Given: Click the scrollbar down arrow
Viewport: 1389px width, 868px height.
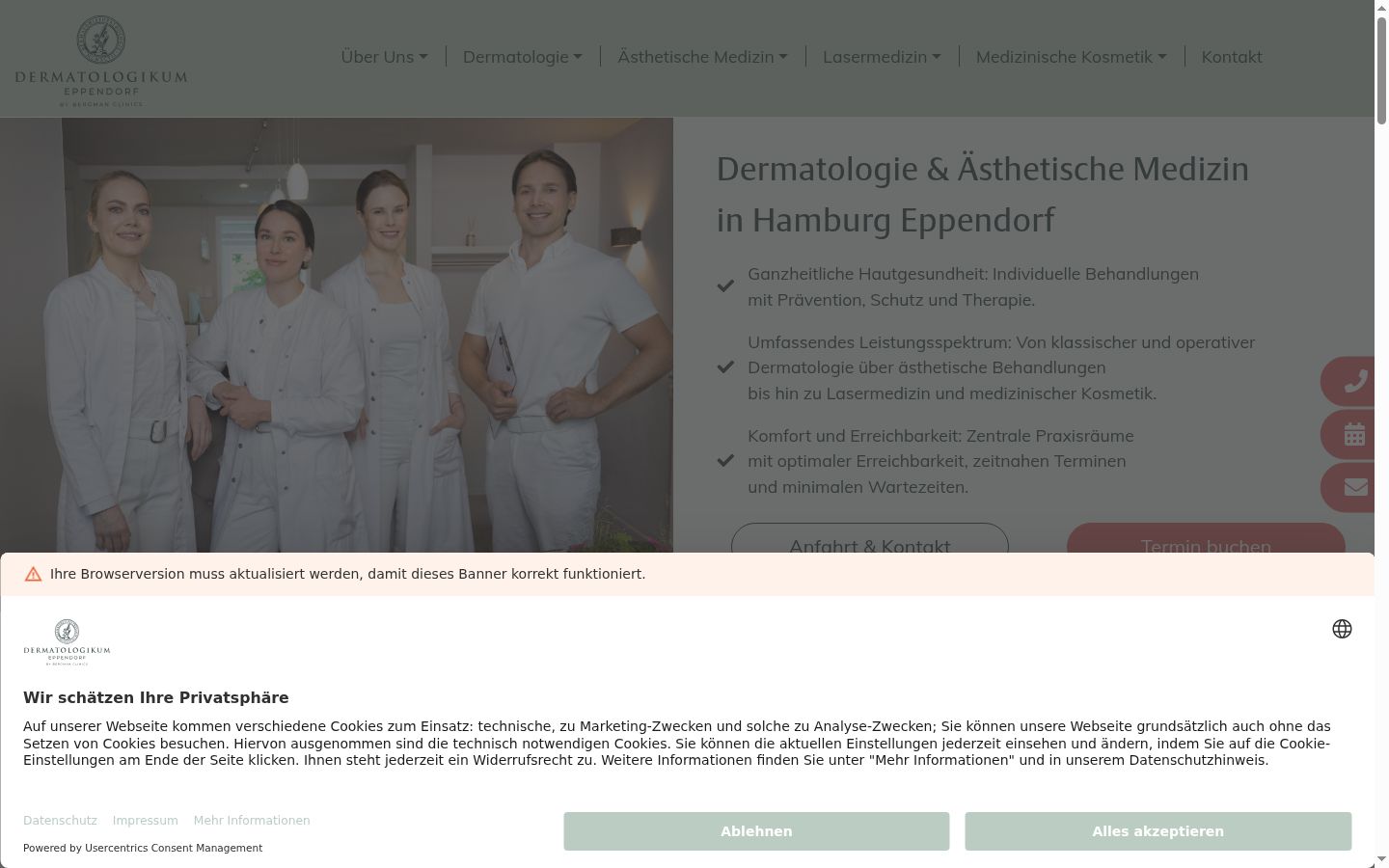Looking at the screenshot, I should (1381, 858).
